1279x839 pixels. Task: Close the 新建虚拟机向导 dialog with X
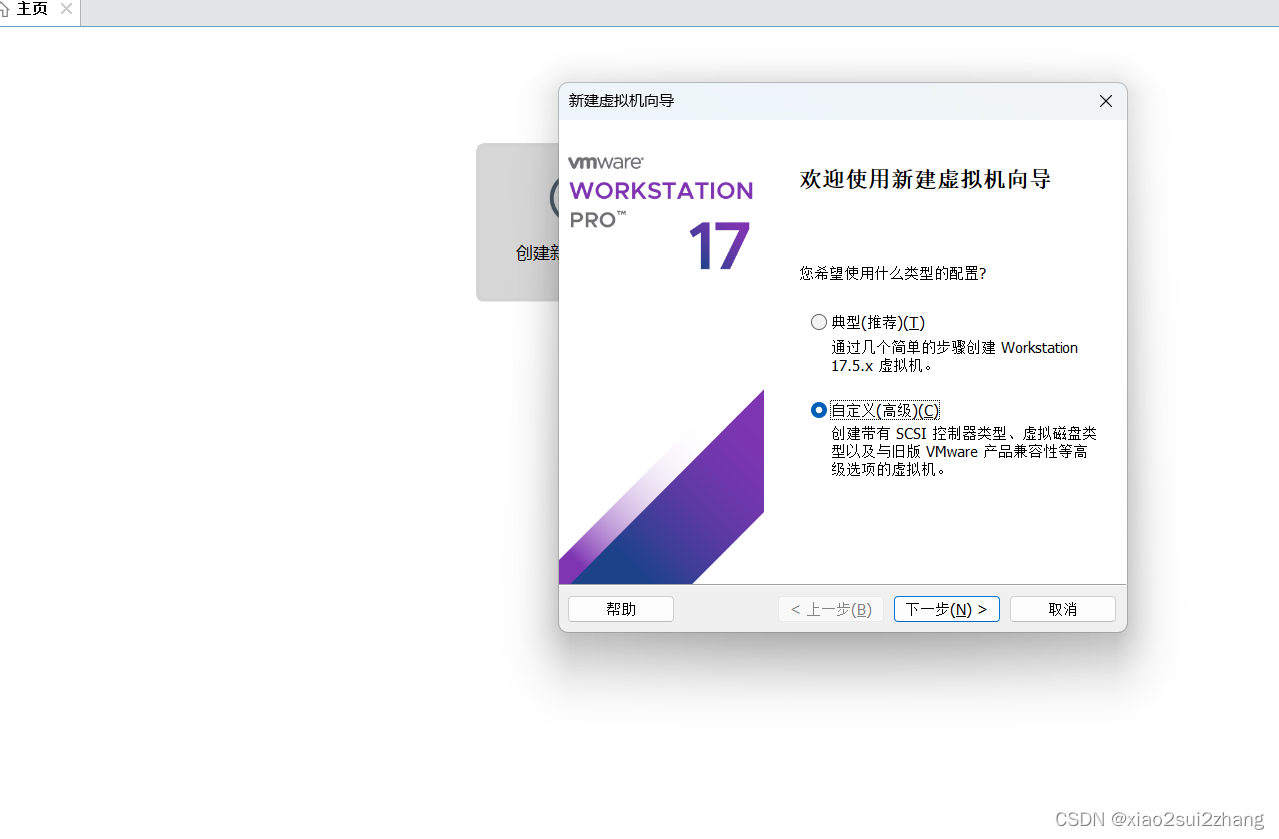(1105, 101)
